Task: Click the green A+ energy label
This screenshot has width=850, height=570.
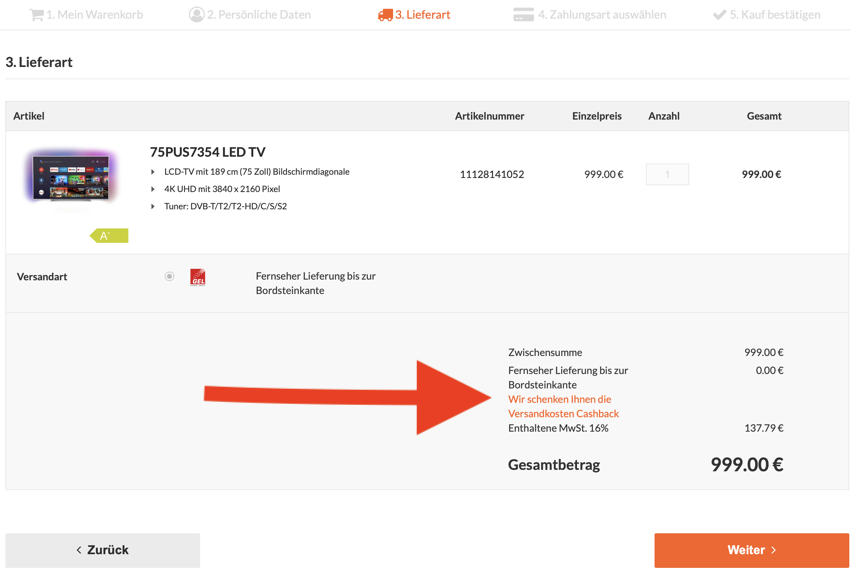Action: point(108,236)
